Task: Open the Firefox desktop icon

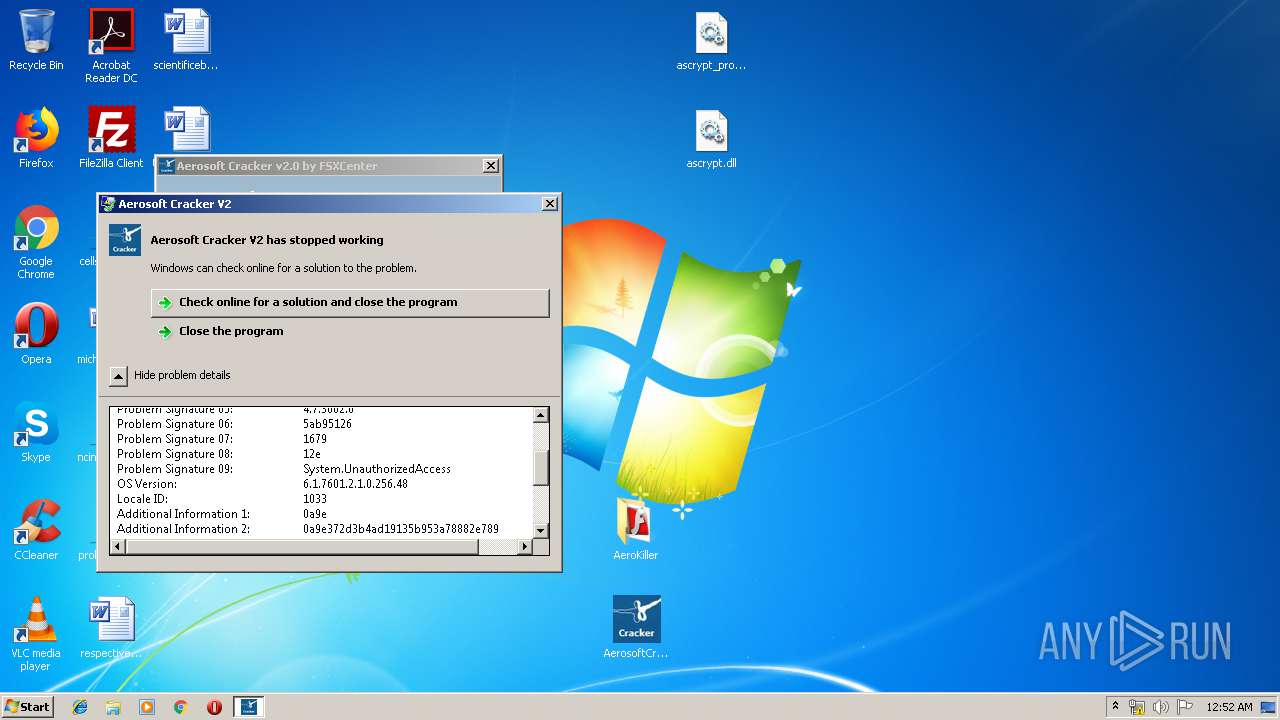Action: [x=36, y=138]
